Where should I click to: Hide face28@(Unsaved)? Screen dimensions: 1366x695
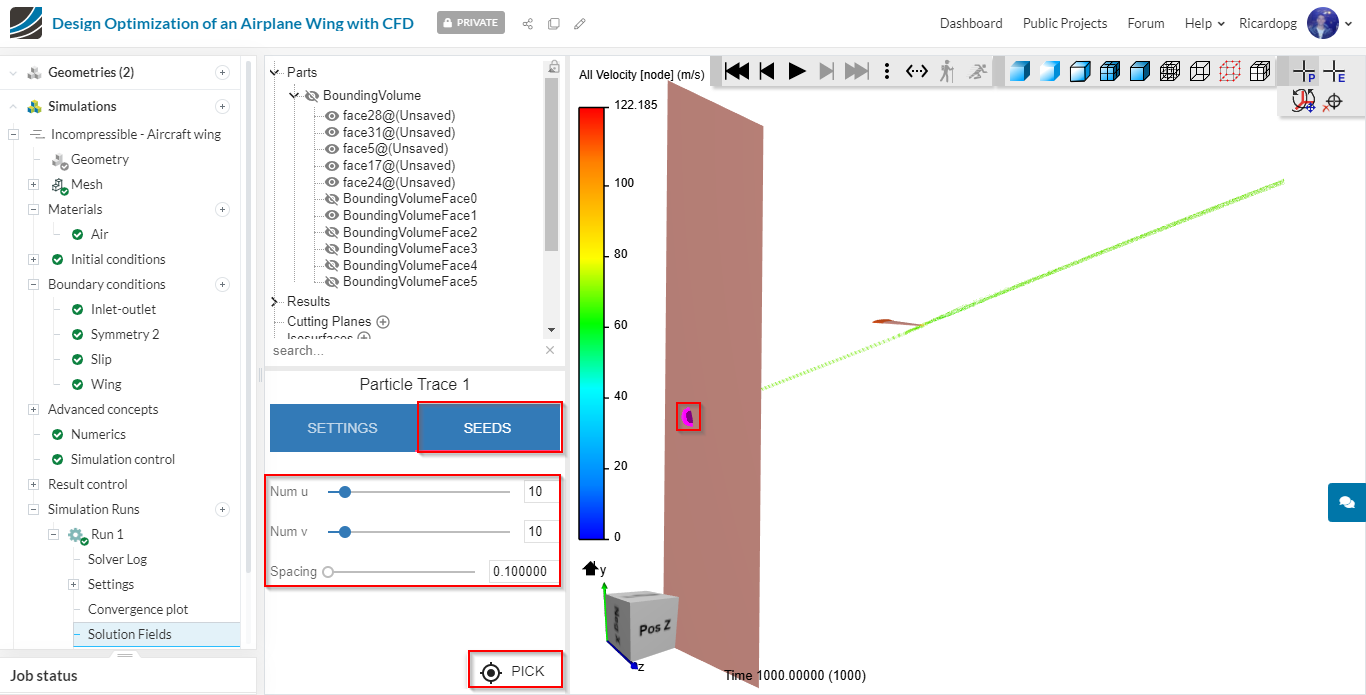(332, 116)
